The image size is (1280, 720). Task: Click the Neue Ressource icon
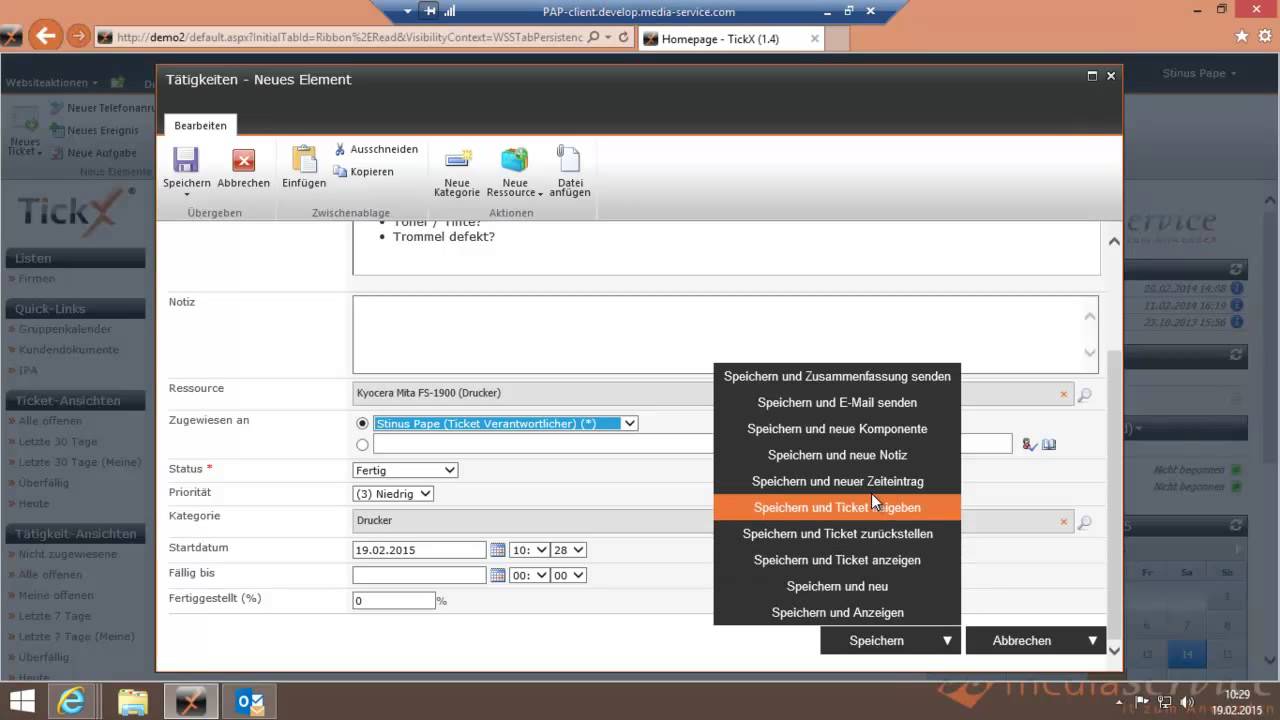point(514,160)
